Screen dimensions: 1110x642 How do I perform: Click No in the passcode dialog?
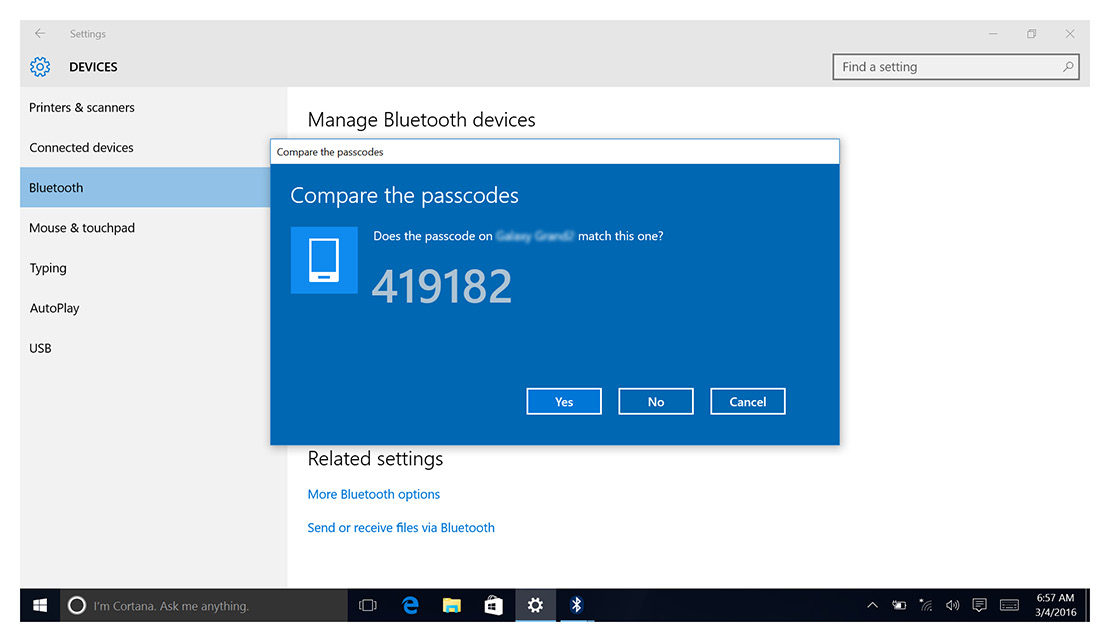tap(656, 401)
